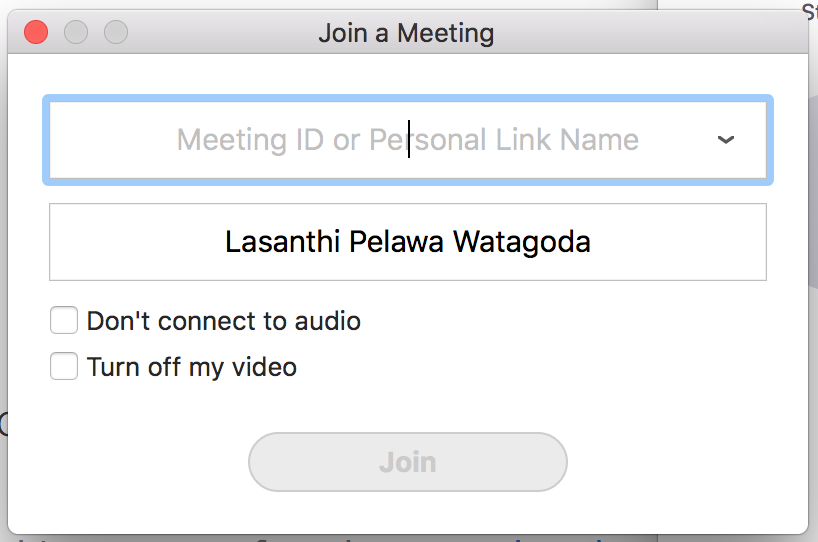Enable the Turn off my video checkbox
The width and height of the screenshot is (818, 542).
(64, 366)
